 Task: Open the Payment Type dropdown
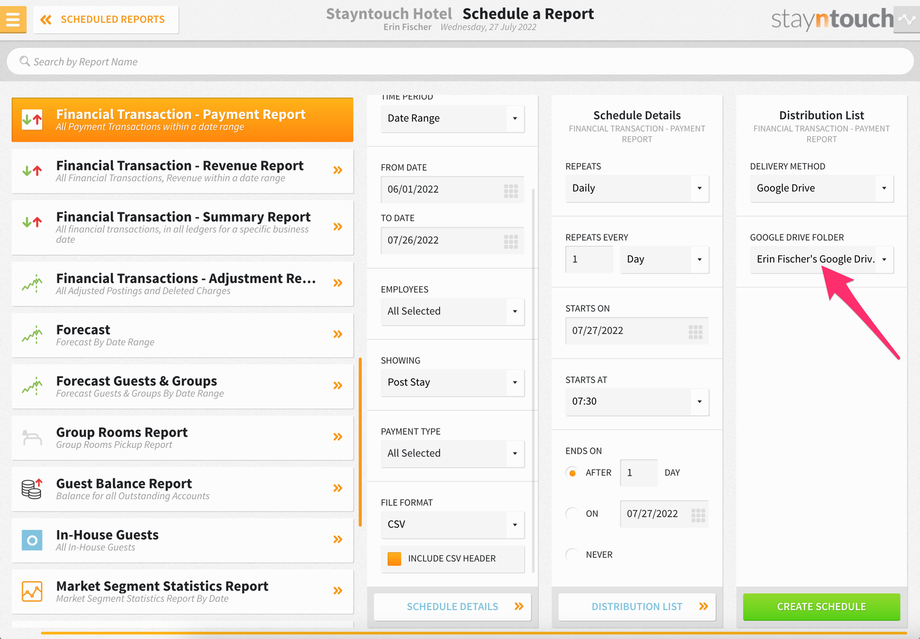pos(452,454)
